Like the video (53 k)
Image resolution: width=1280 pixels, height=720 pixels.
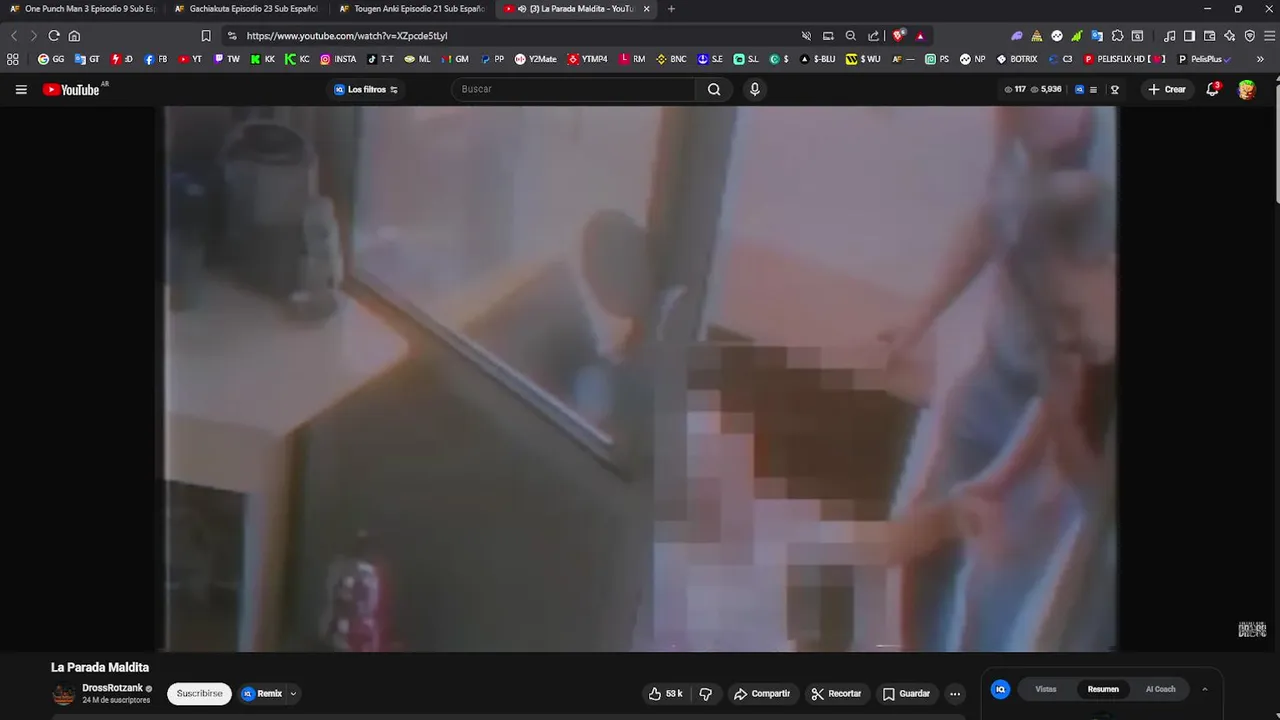pyautogui.click(x=666, y=693)
